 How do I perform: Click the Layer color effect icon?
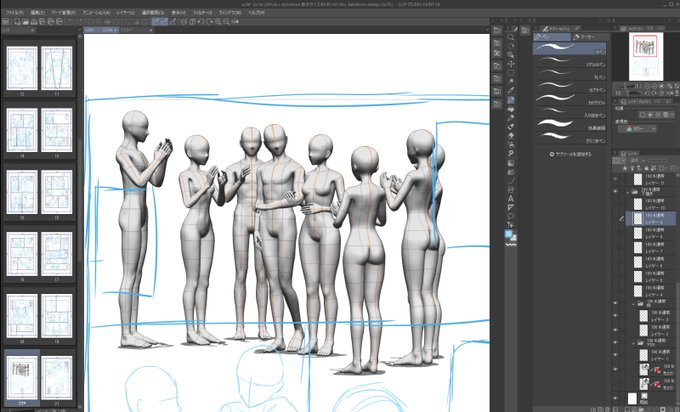point(665,114)
